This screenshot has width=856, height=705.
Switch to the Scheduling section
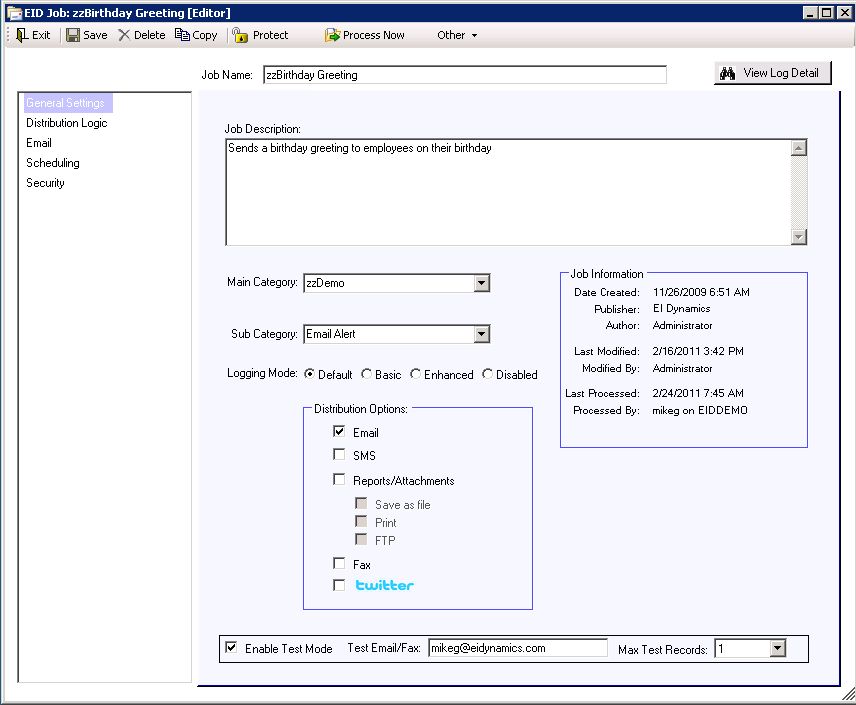[x=53, y=163]
